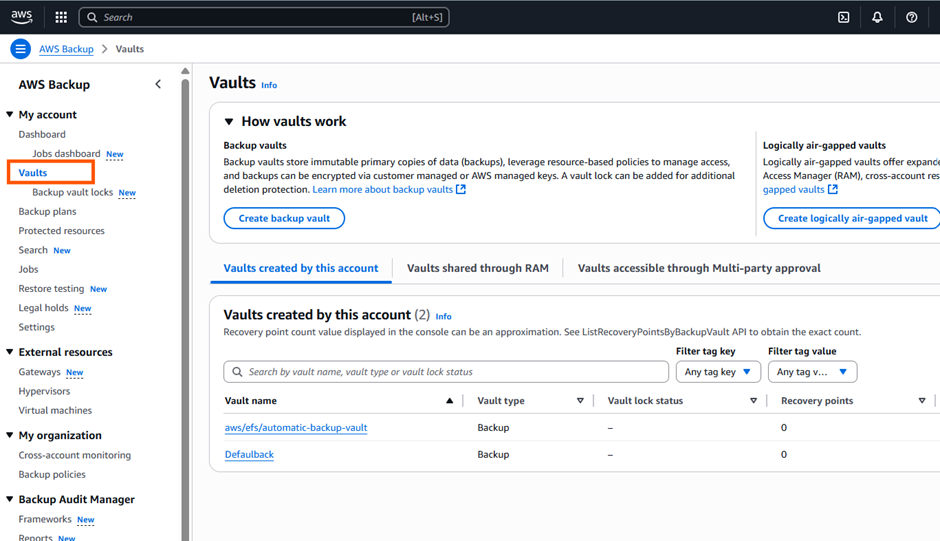Open the notifications bell icon
Image resolution: width=940 pixels, height=541 pixels.
tap(877, 17)
